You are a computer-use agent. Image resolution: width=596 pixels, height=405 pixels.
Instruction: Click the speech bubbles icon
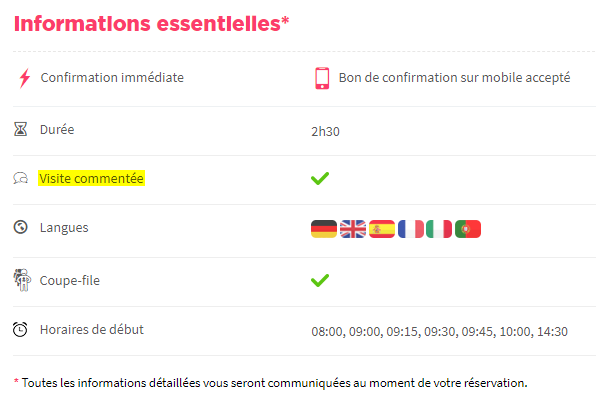(x=21, y=178)
